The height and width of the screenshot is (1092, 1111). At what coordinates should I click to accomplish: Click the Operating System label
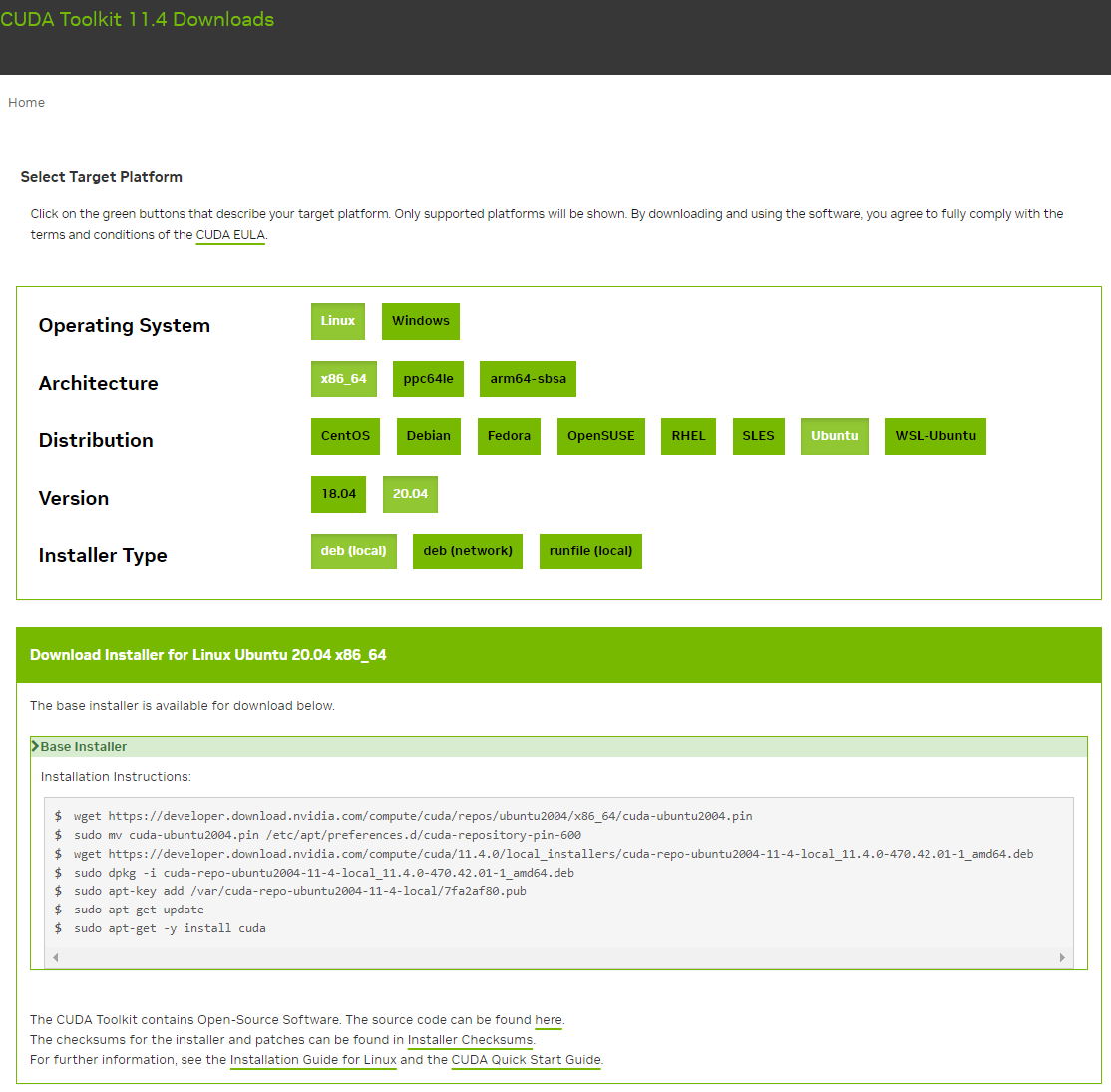click(x=124, y=326)
